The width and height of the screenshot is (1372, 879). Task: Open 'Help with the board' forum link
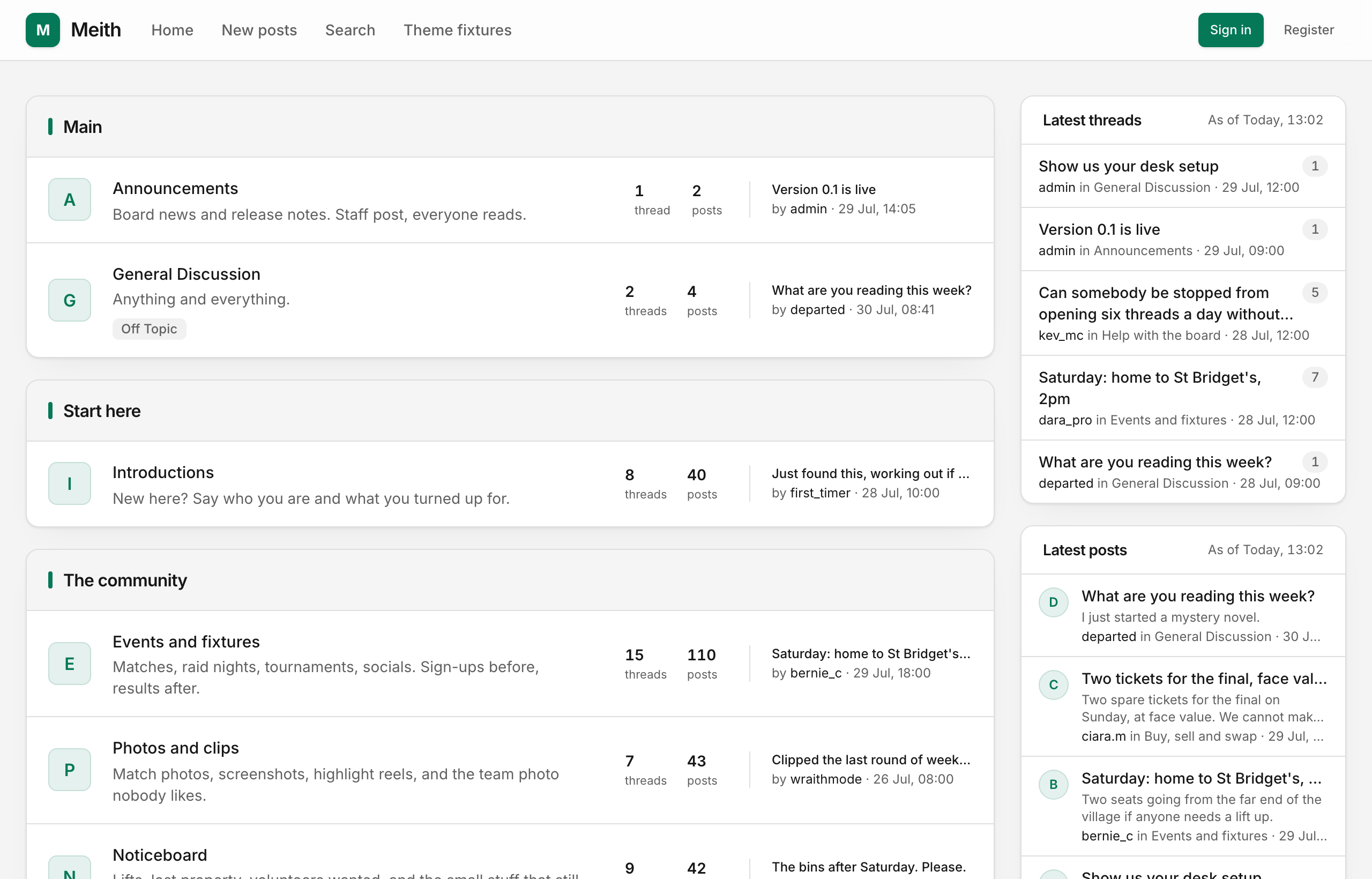pos(1161,336)
